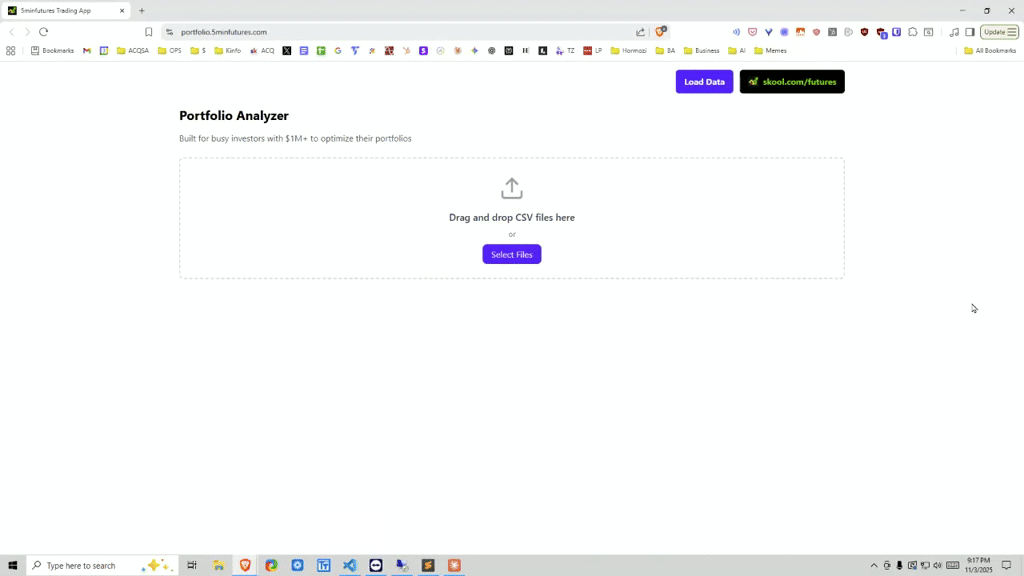The height and width of the screenshot is (576, 1024).
Task: Open the clock showing 9:17 PM
Action: 978,565
